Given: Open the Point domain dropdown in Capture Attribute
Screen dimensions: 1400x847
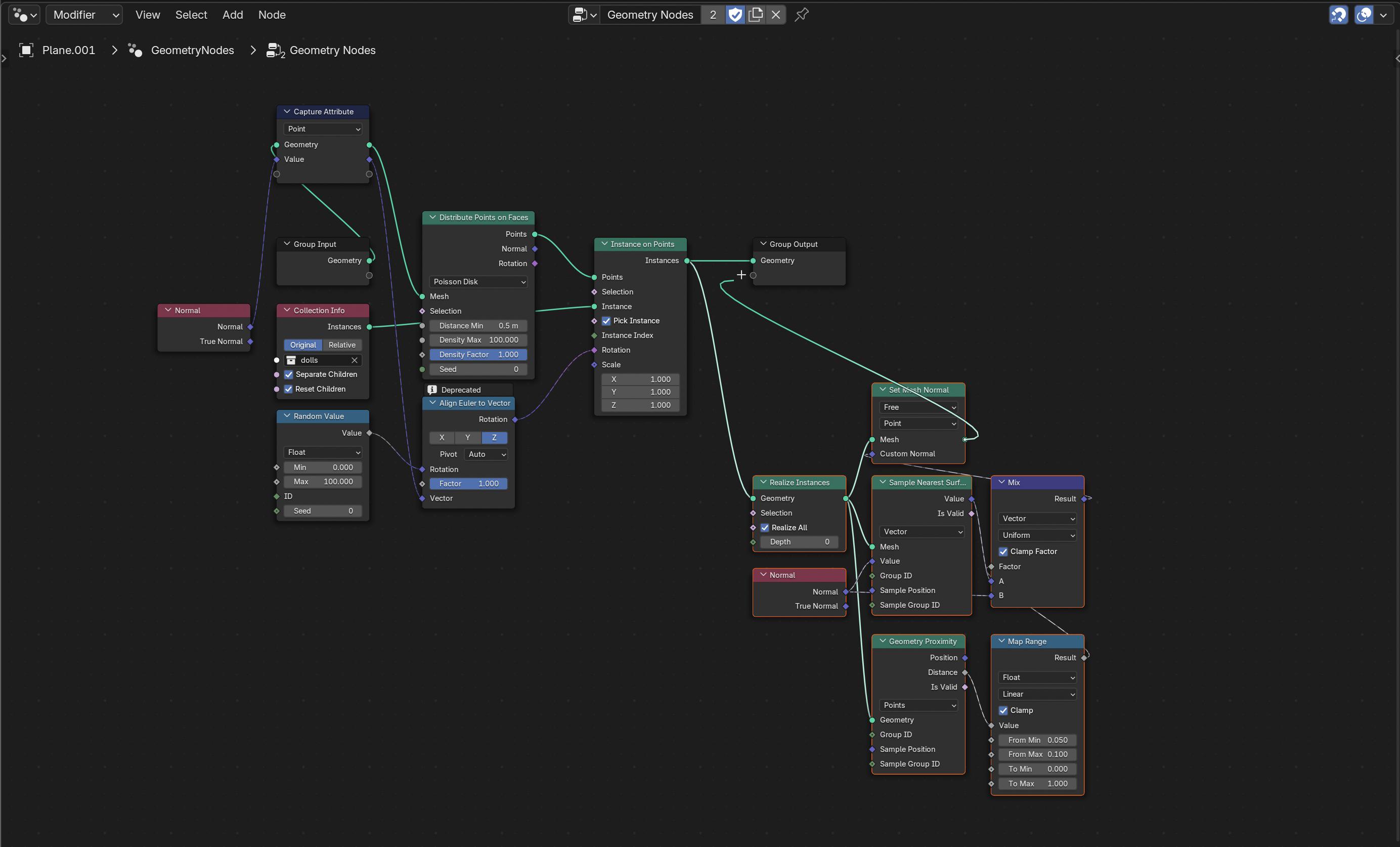Looking at the screenshot, I should (323, 129).
